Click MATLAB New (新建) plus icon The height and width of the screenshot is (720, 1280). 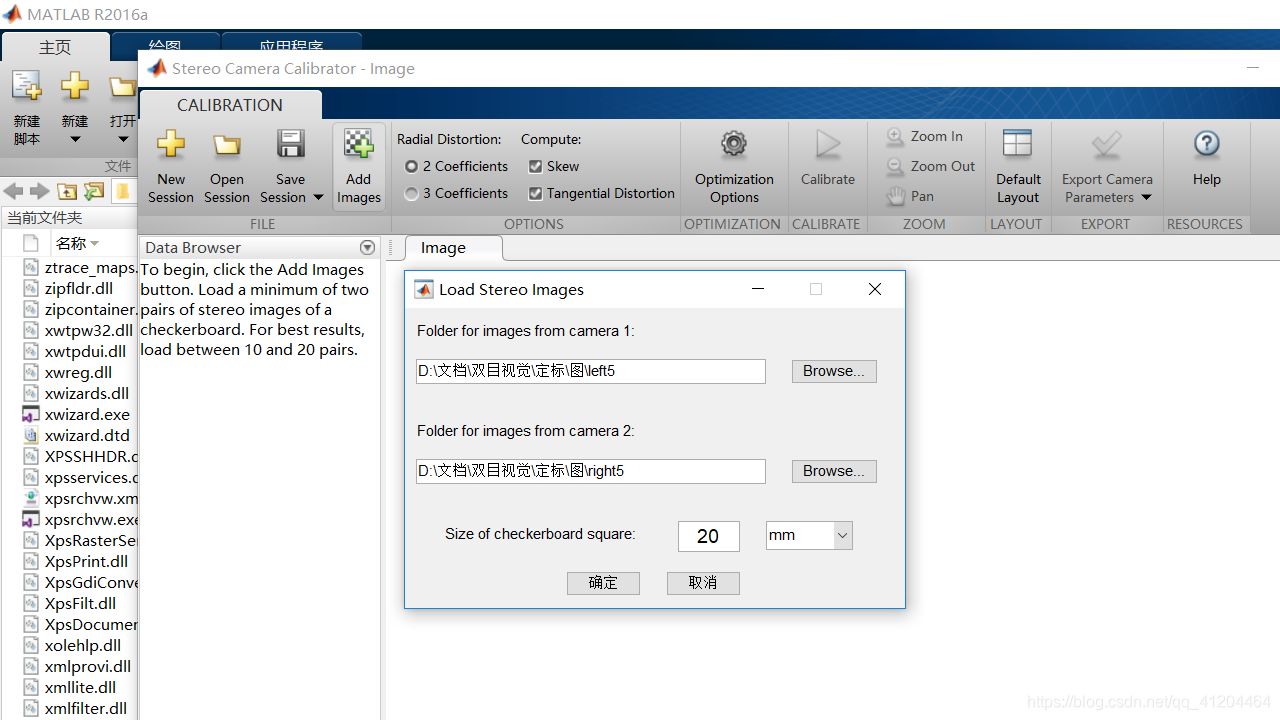75,86
